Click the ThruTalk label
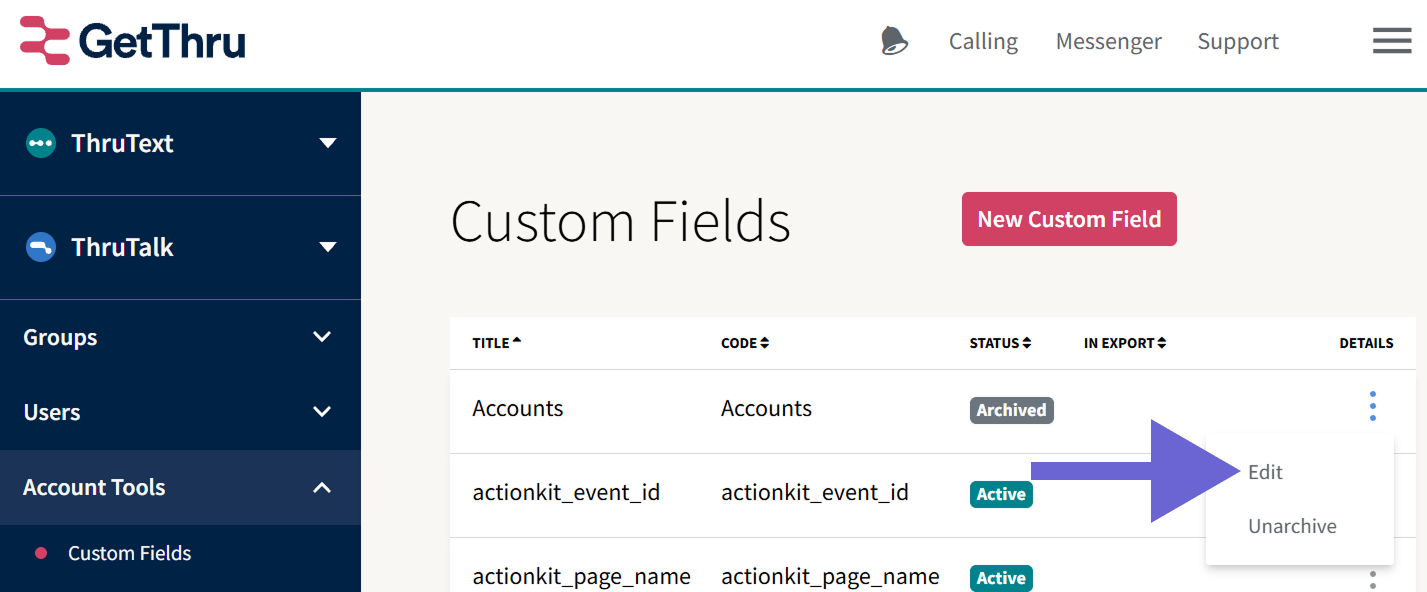Viewport: 1427px width, 592px height. tap(122, 247)
